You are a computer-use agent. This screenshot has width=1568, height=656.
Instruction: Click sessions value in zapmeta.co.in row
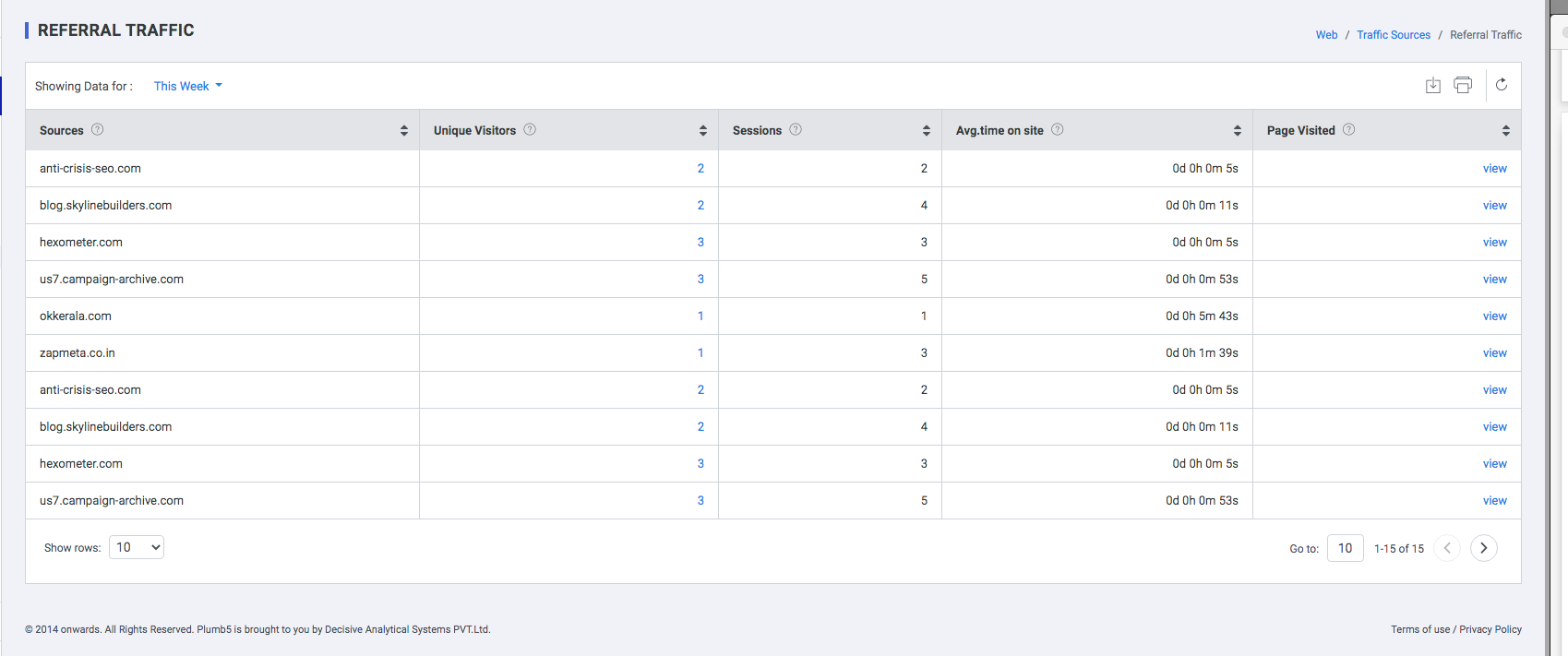click(924, 353)
